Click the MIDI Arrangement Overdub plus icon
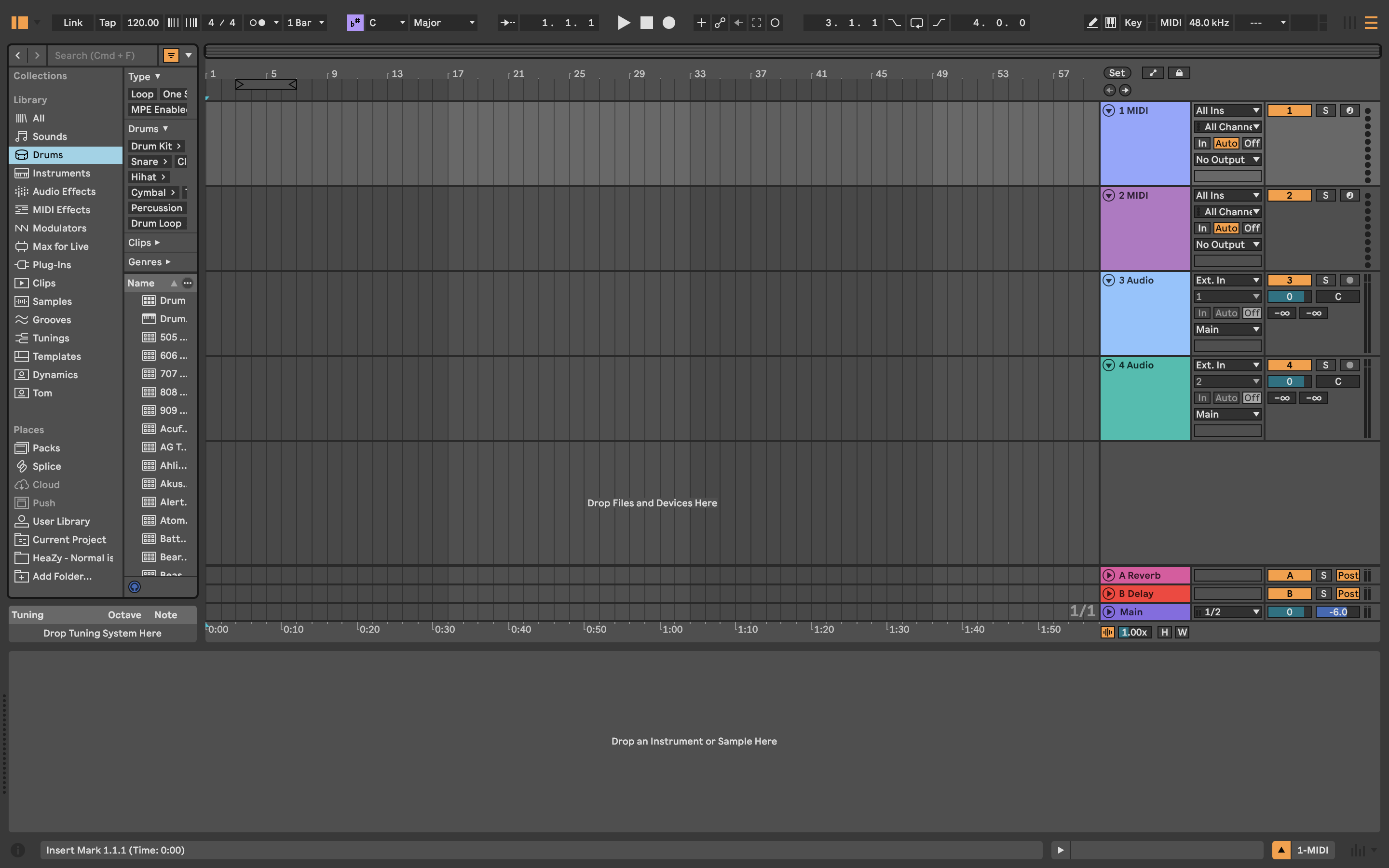The image size is (1389, 868). pyautogui.click(x=701, y=22)
